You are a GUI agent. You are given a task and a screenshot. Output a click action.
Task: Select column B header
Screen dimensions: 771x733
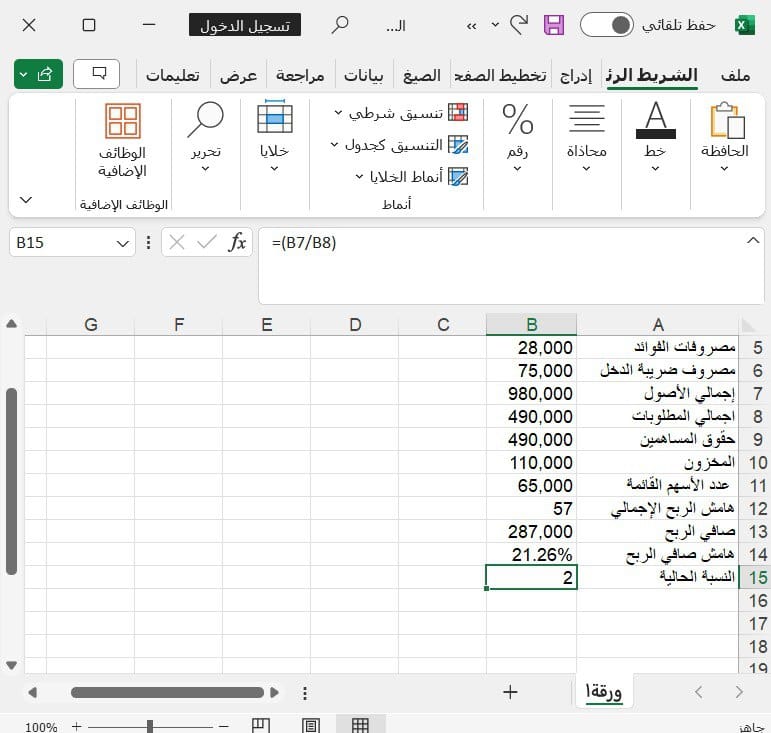click(x=532, y=324)
